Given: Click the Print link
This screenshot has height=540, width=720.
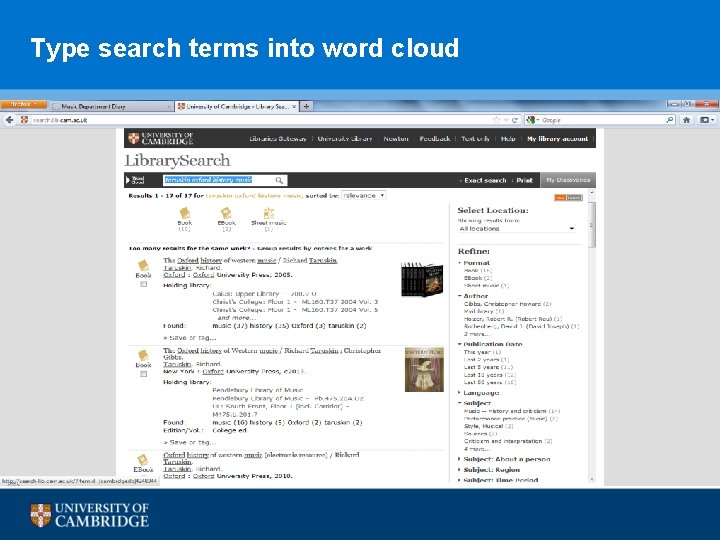Looking at the screenshot, I should (x=524, y=180).
